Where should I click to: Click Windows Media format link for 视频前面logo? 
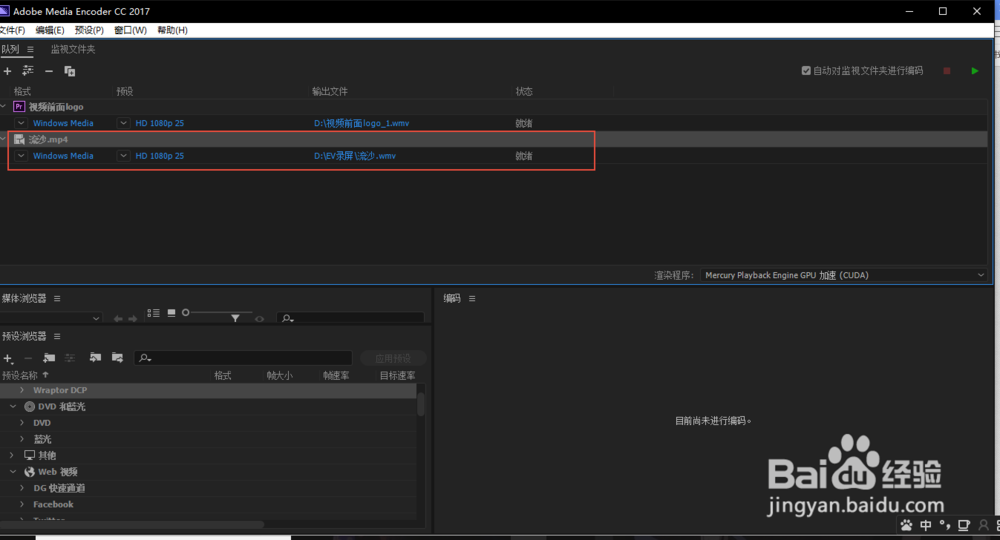click(x=63, y=123)
